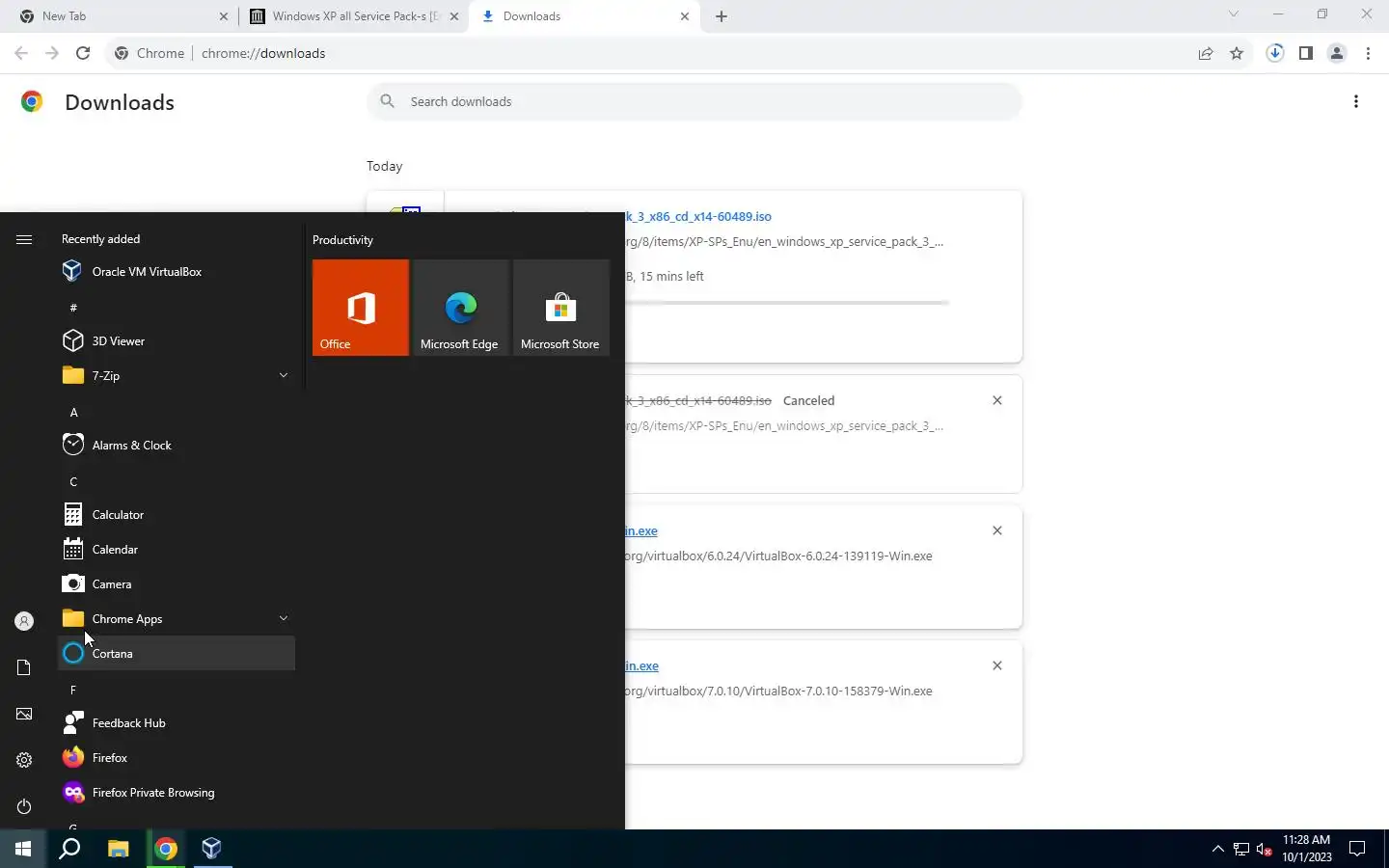Open the notification center
Viewport: 1389px width, 868px height.
point(1357,849)
